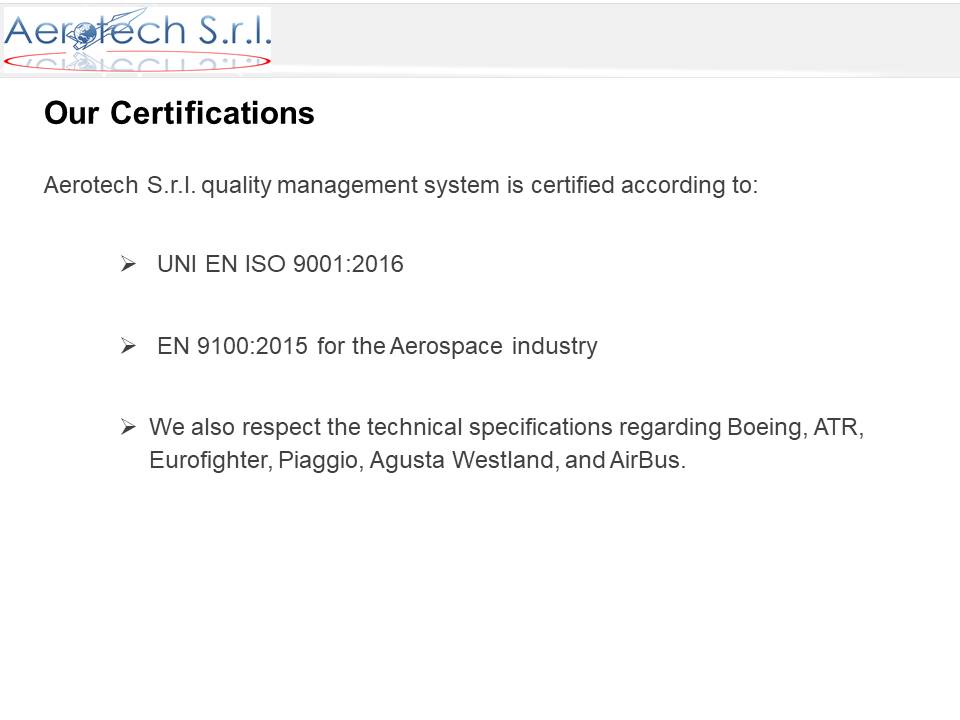Click 'EN 9100:2015 for the Aerospace industry'

[377, 346]
